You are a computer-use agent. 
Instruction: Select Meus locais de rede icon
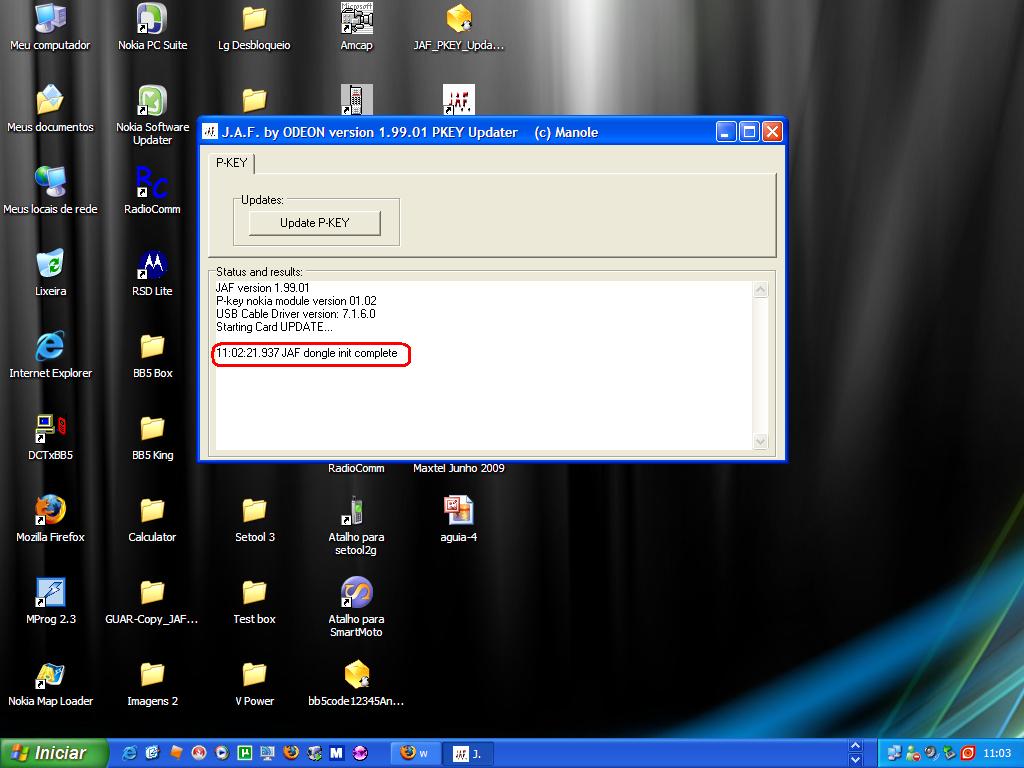click(50, 191)
